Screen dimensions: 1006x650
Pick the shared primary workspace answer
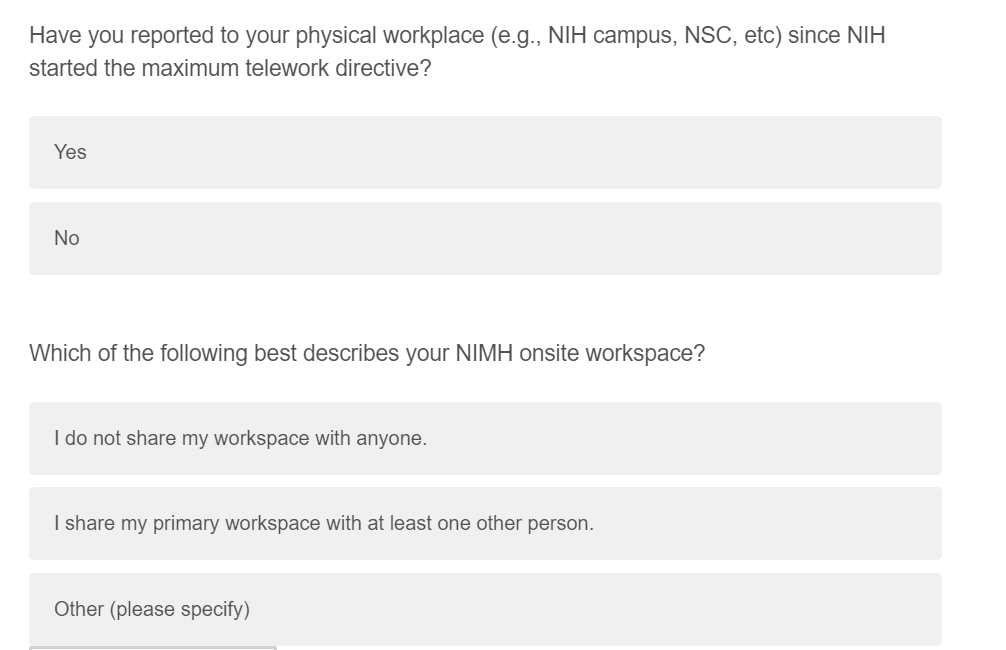click(485, 523)
